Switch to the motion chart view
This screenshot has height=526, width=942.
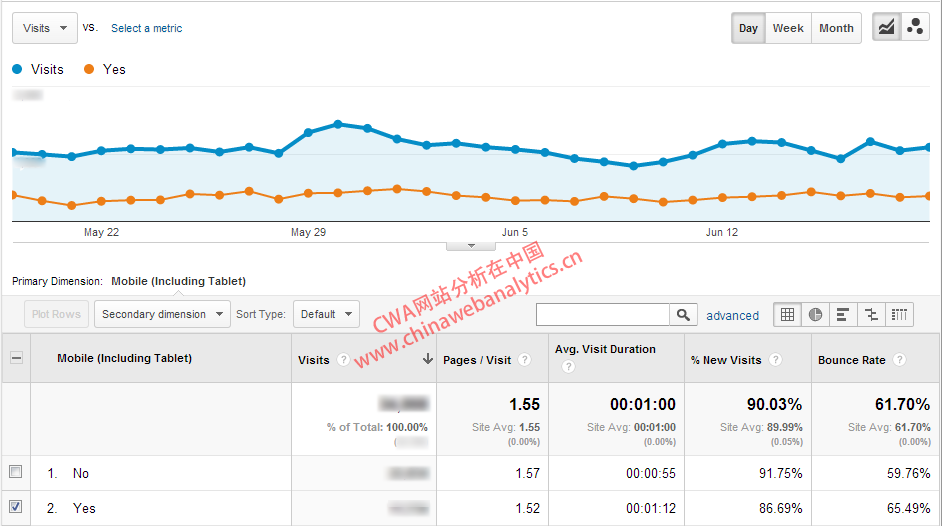coord(914,28)
